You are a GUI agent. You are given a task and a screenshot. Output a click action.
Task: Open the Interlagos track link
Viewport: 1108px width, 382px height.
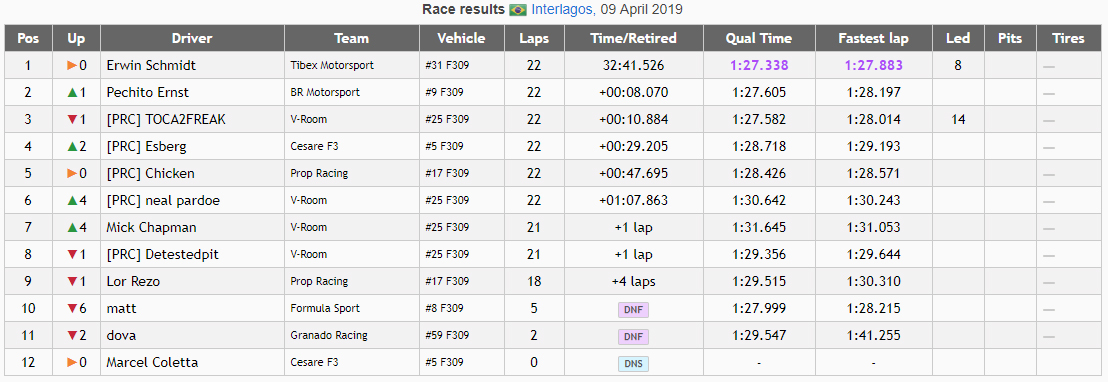tap(562, 10)
